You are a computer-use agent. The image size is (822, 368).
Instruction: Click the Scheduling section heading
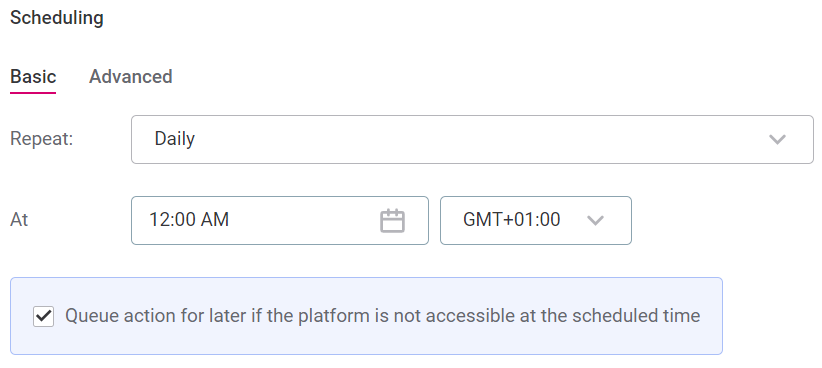tap(57, 18)
